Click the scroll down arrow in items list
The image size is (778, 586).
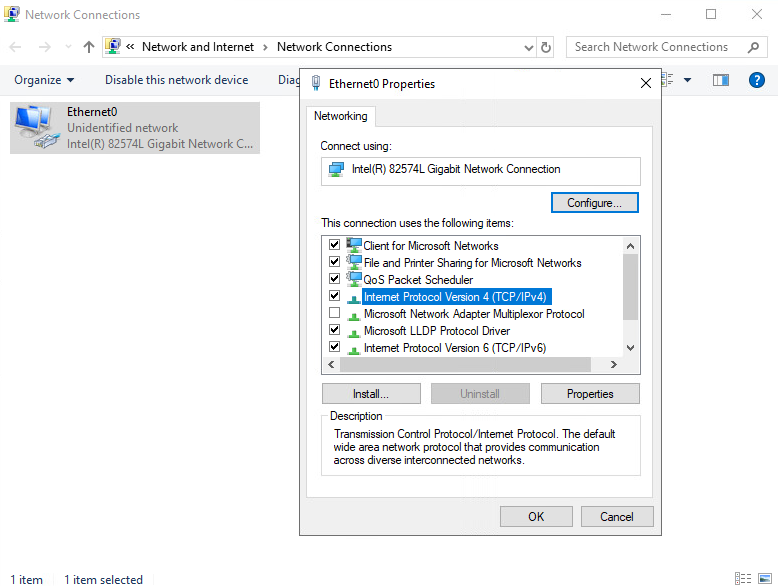pyautogui.click(x=630, y=348)
